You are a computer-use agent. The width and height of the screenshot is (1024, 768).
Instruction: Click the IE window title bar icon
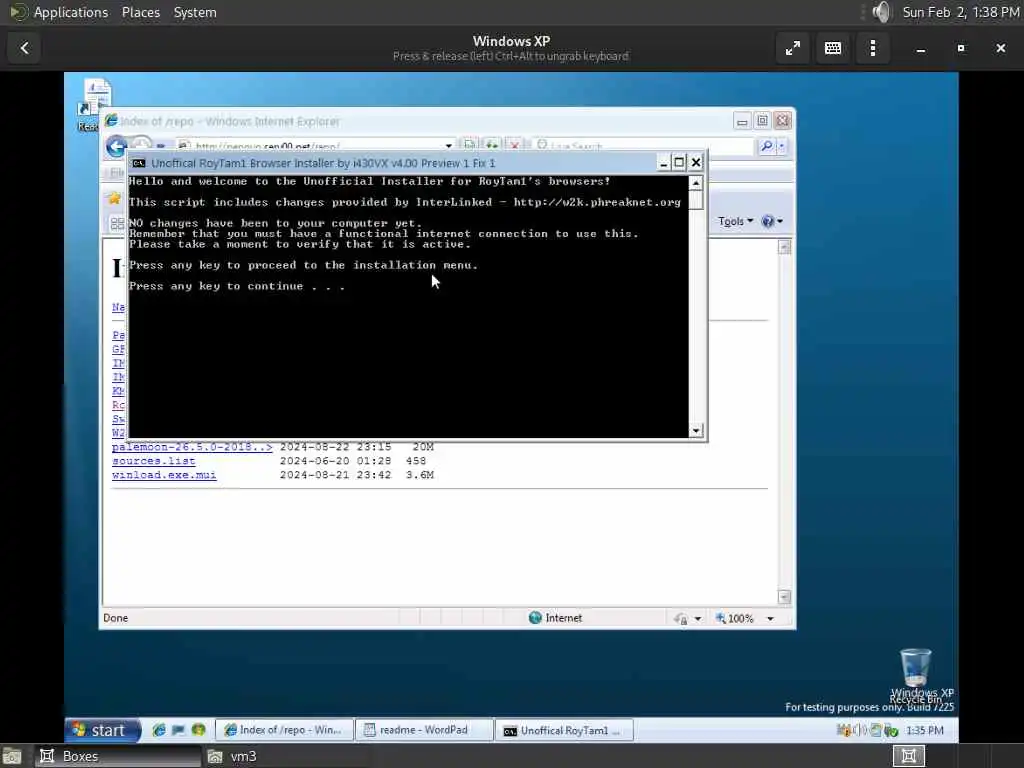pos(112,121)
